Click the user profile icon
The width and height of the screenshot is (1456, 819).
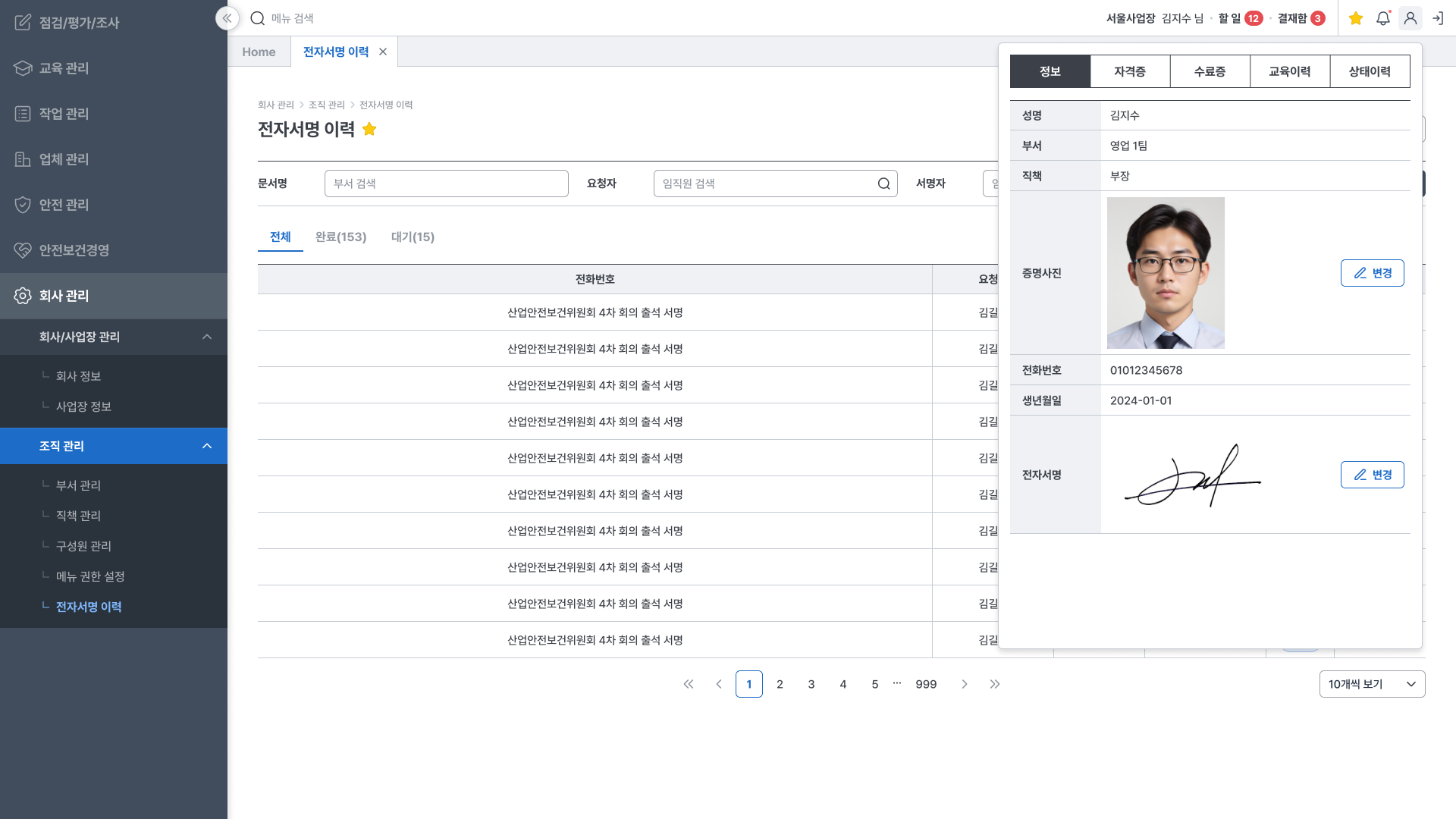[1410, 18]
